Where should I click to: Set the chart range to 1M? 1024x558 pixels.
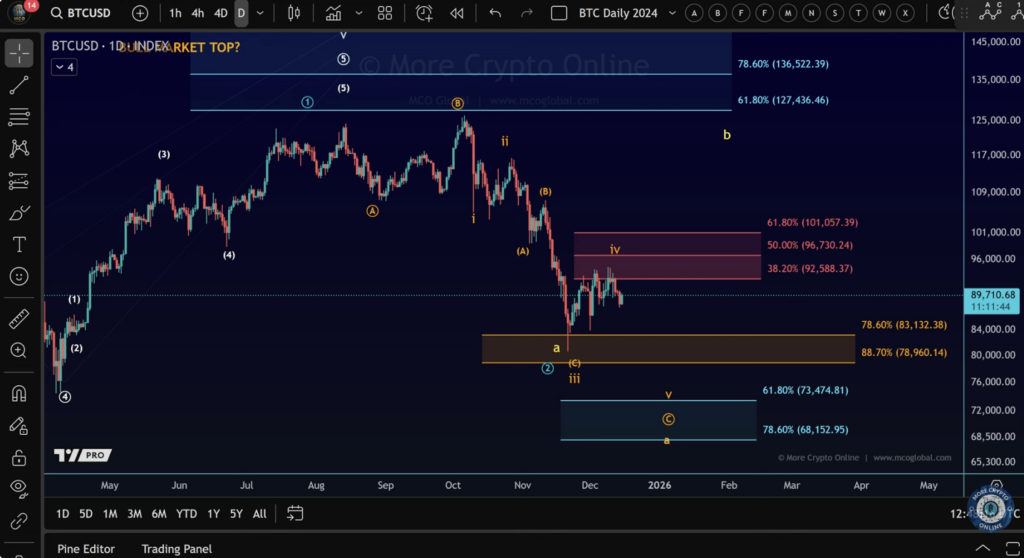pyautogui.click(x=110, y=514)
